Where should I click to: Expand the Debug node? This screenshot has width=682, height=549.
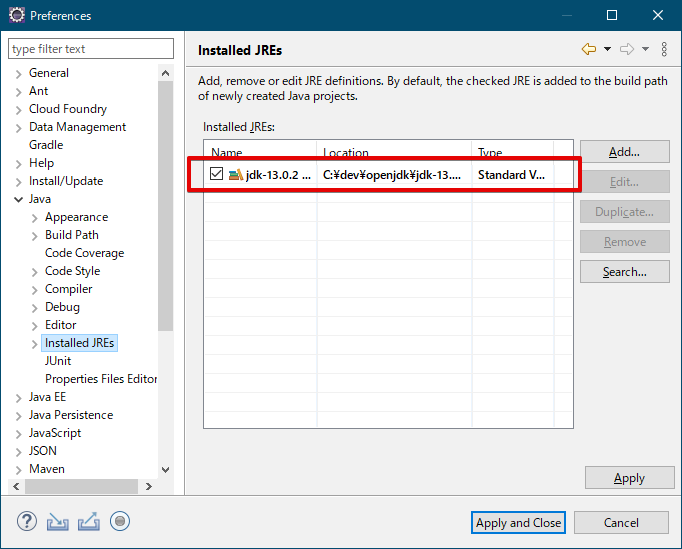34,308
